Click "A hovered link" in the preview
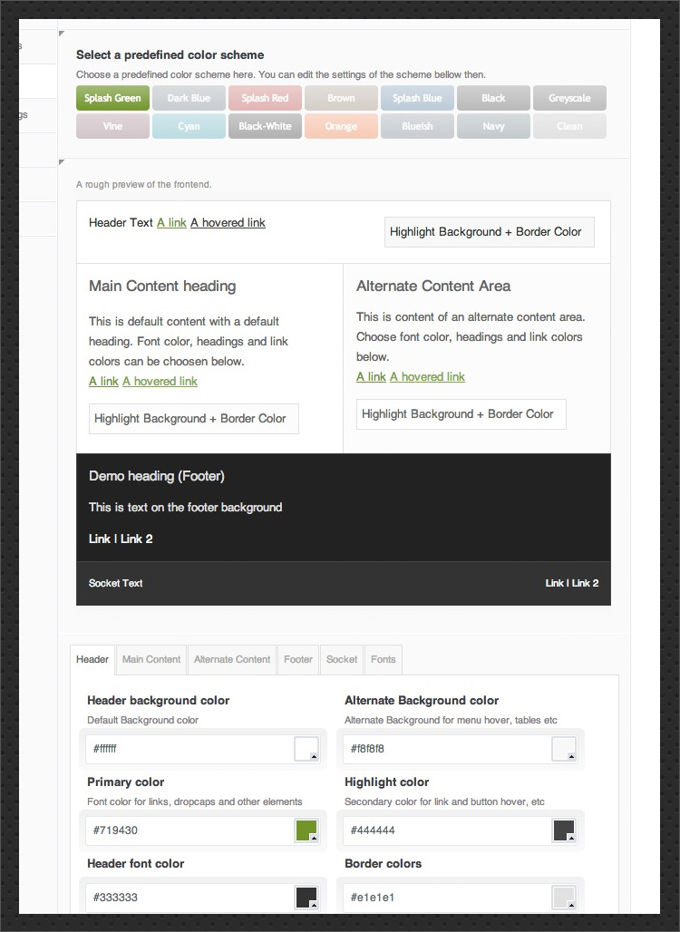Screen dimensions: 680x932 (227, 223)
